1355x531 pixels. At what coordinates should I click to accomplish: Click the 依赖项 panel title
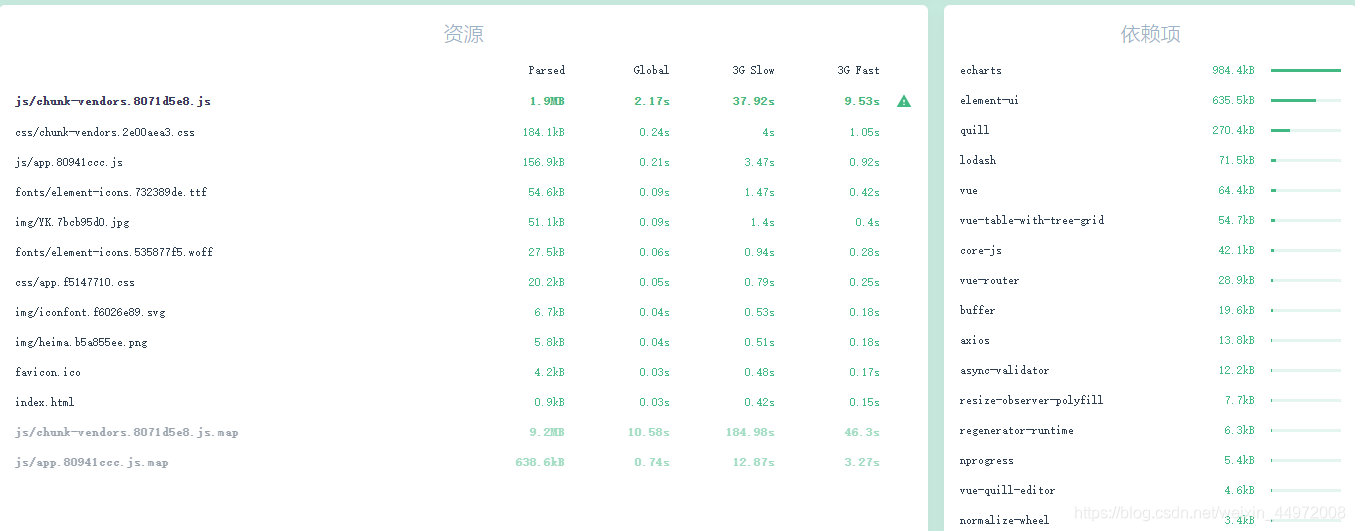click(x=1150, y=34)
